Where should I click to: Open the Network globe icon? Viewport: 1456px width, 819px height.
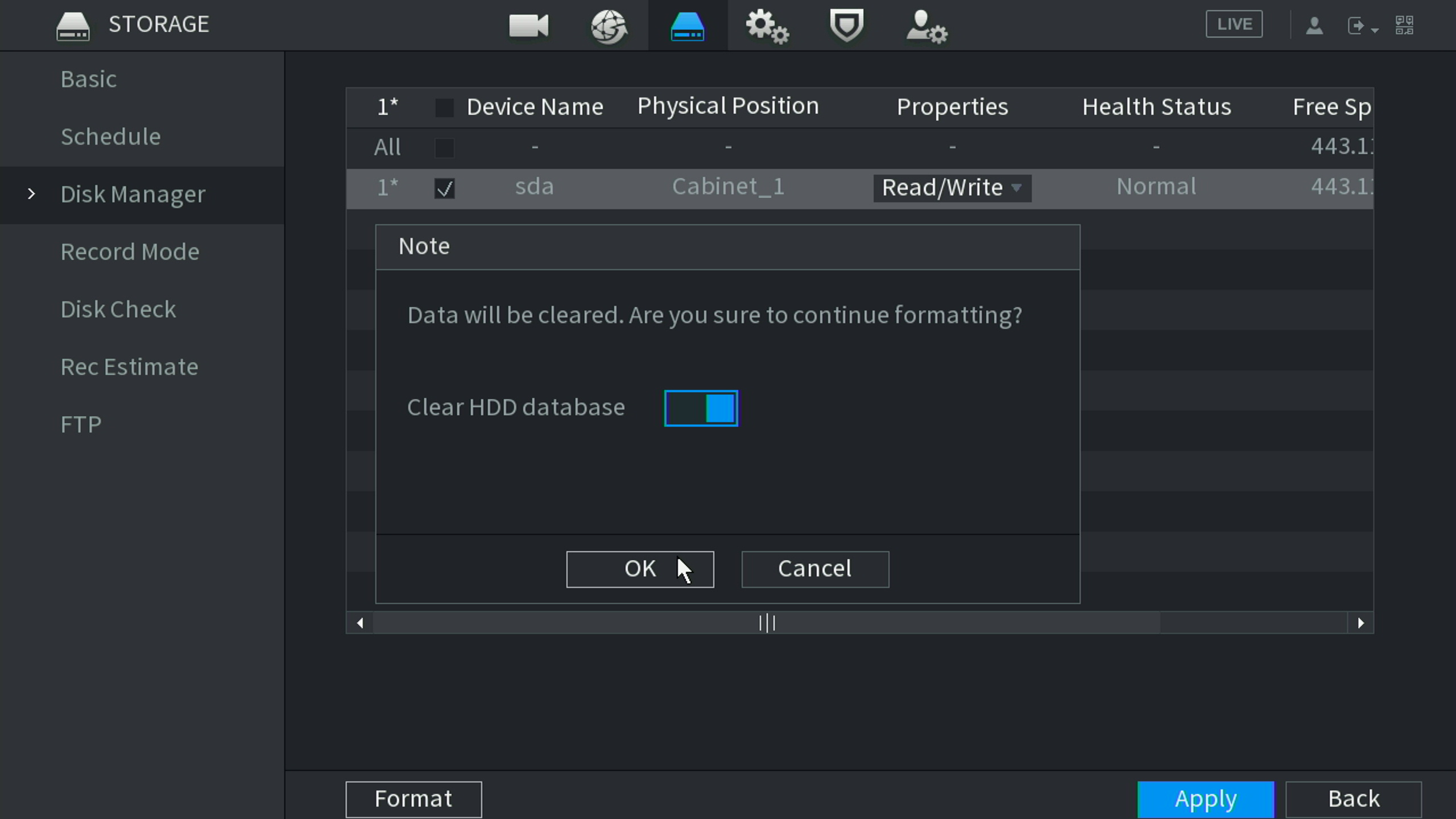(609, 26)
